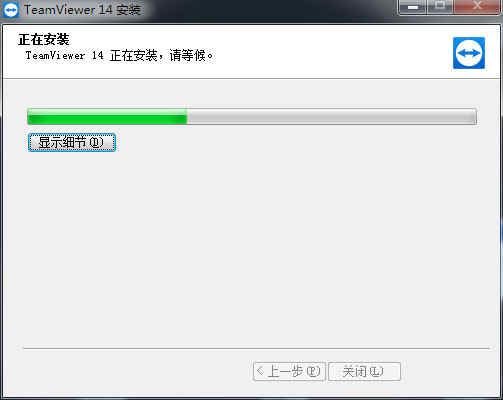This screenshot has height=400, width=503.
Task: Show installation details with 显示细节(D)
Action: pyautogui.click(x=72, y=142)
